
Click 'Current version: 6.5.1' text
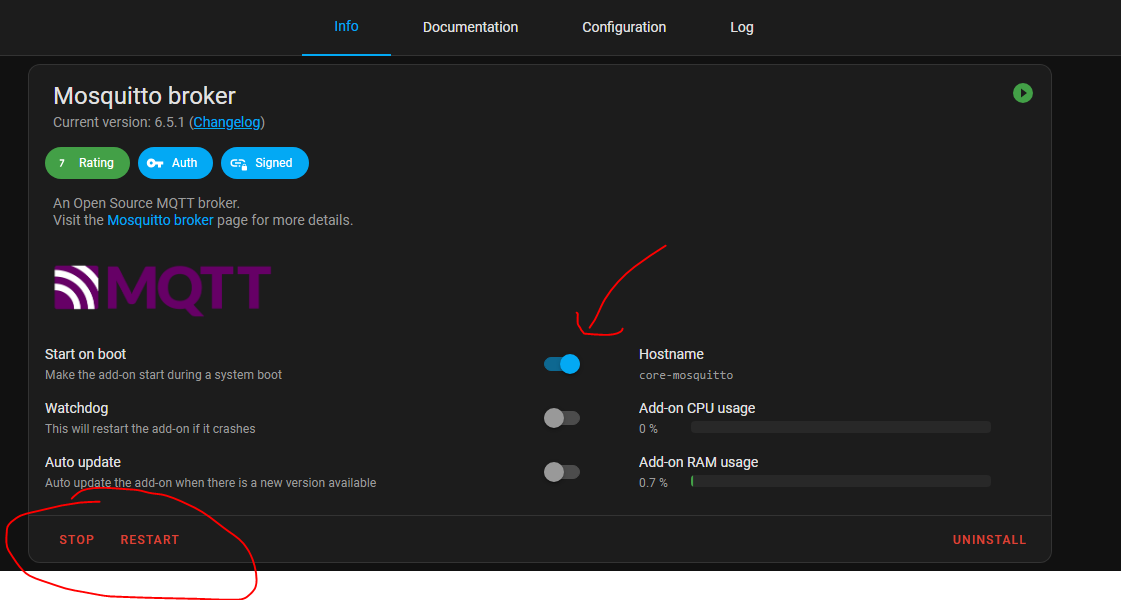tap(119, 122)
